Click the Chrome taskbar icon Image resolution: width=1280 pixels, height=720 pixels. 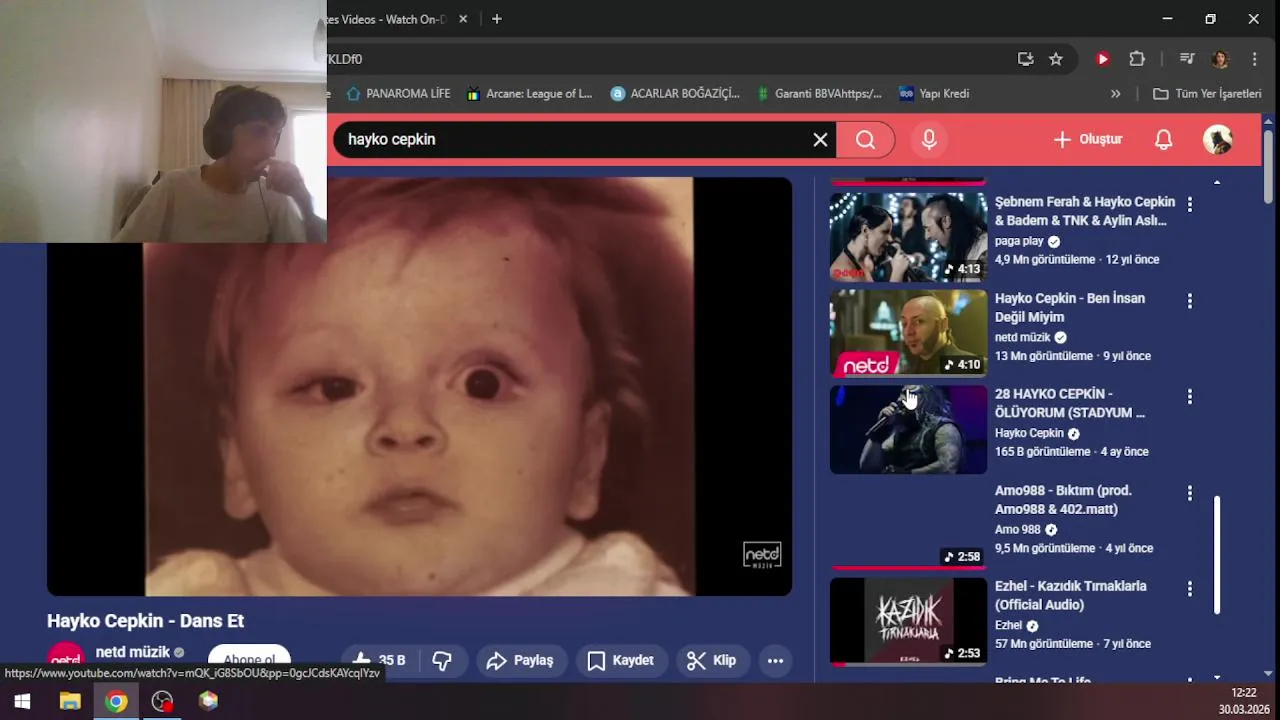pos(116,702)
